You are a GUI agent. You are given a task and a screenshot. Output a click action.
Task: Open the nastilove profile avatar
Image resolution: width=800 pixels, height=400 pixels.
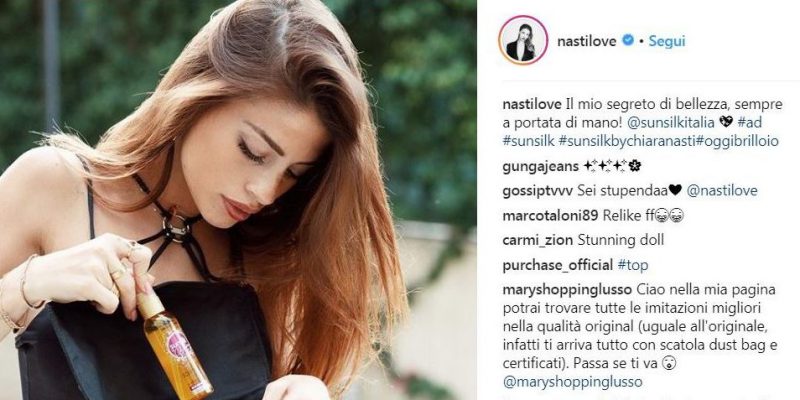523,40
